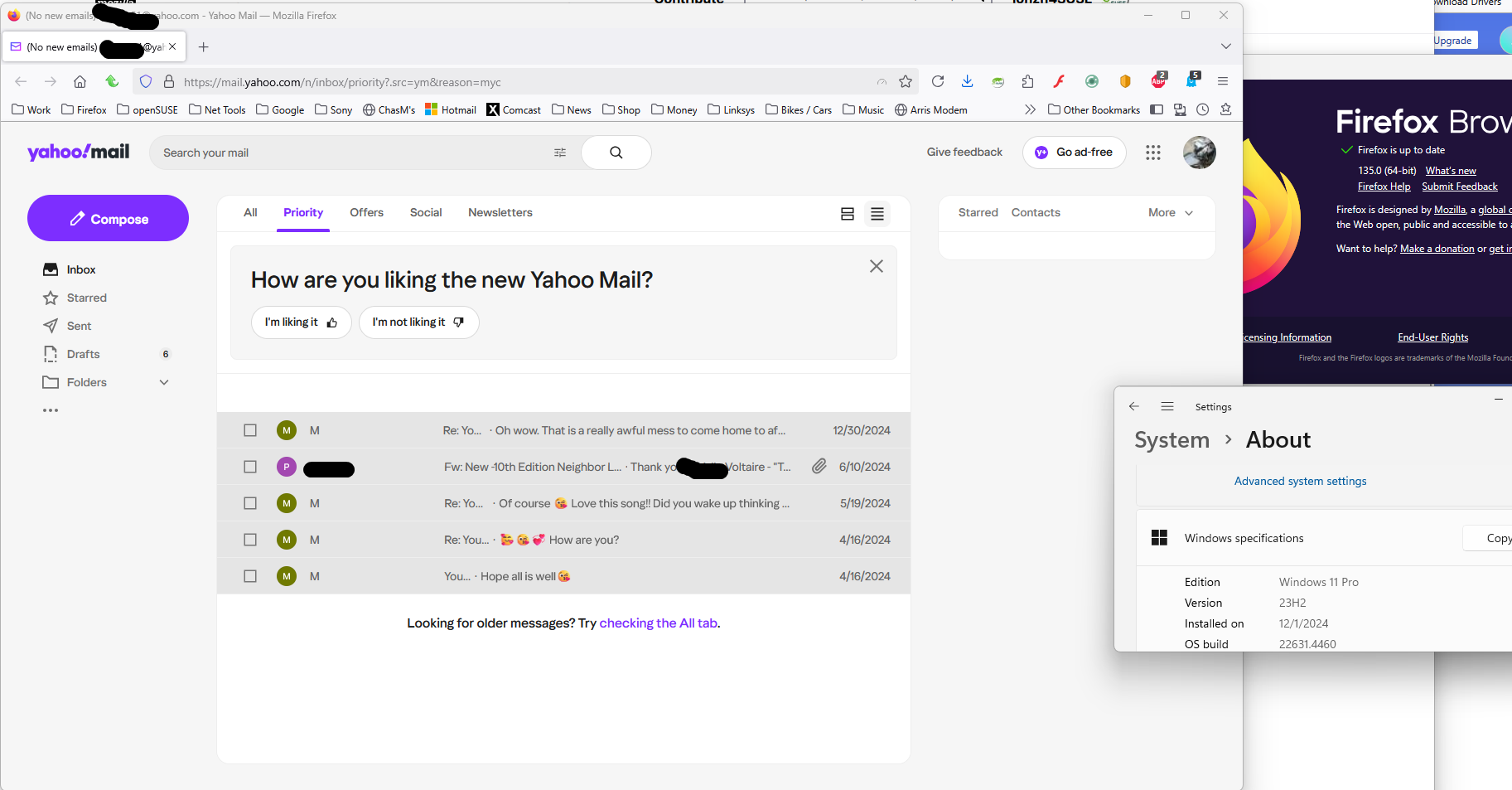Switch to the expanded list view icon
1512x790 pixels.
point(848,214)
